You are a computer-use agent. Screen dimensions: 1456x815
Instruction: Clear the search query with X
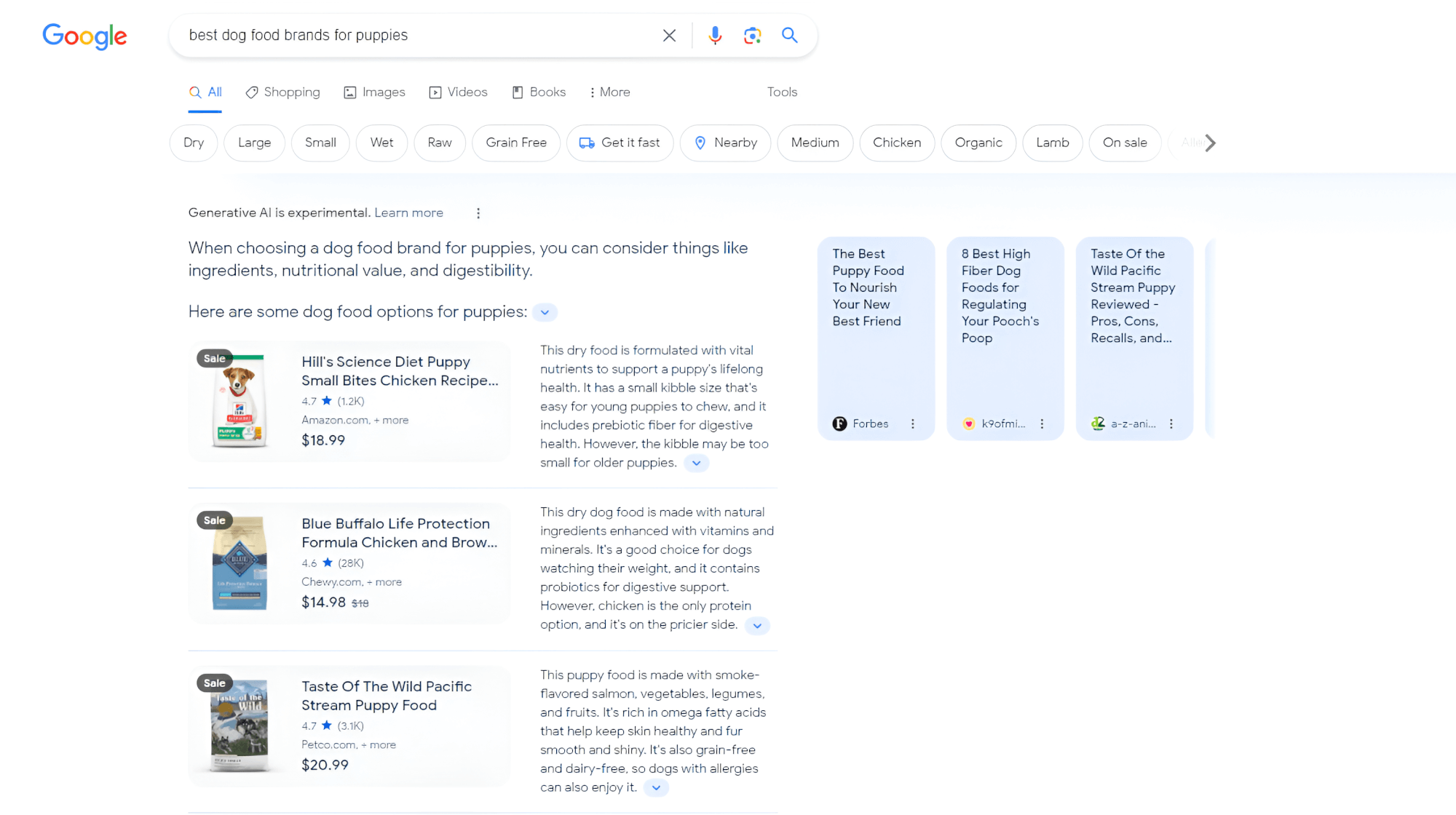click(669, 35)
